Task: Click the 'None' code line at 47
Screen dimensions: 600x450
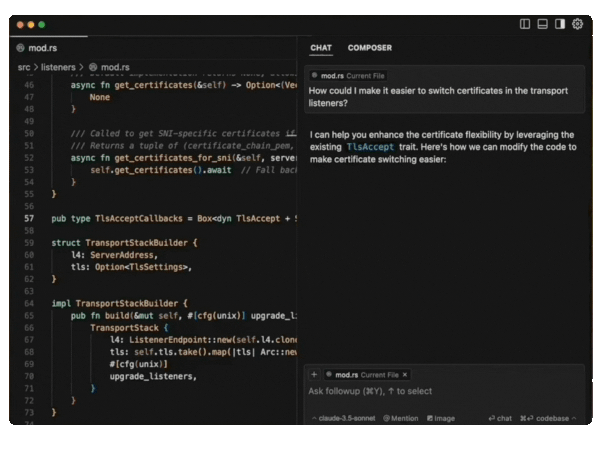Action: (x=99, y=97)
